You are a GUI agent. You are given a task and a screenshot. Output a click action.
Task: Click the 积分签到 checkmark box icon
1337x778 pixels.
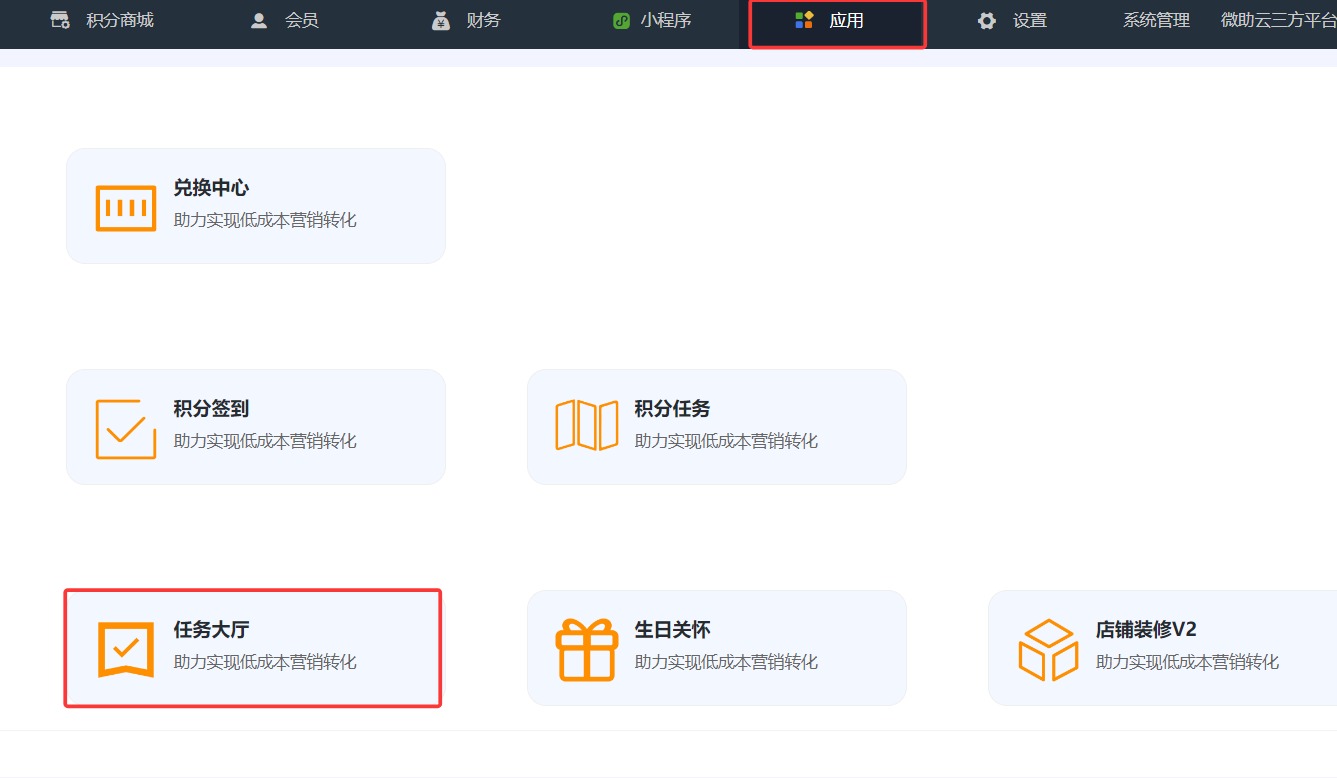click(x=126, y=429)
